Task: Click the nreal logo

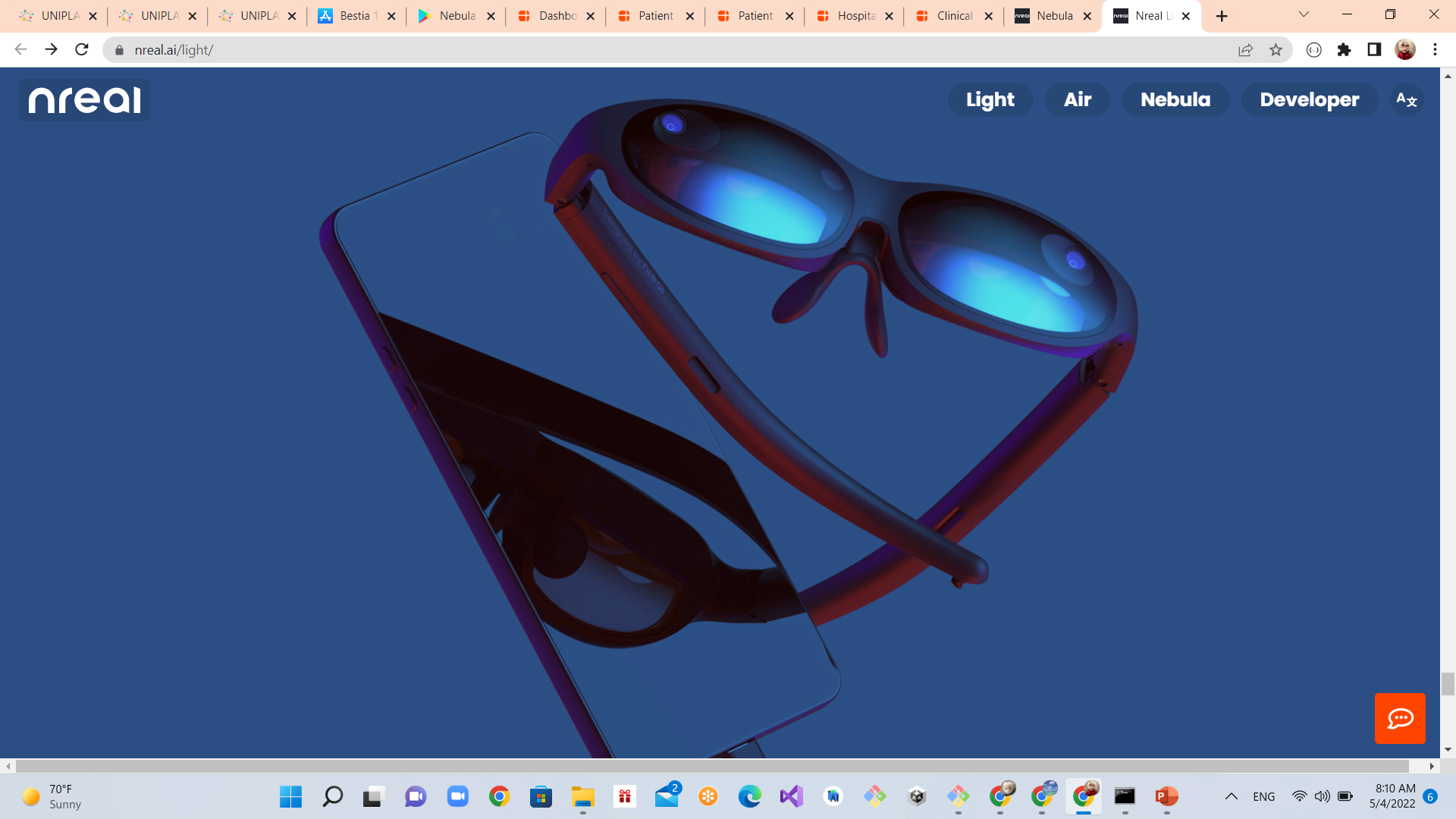Action: pyautogui.click(x=83, y=99)
